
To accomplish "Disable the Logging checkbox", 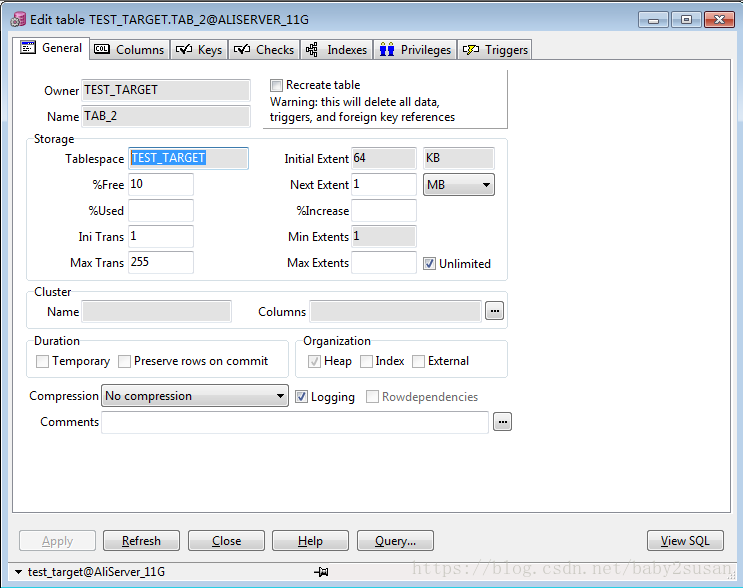I will click(x=302, y=397).
